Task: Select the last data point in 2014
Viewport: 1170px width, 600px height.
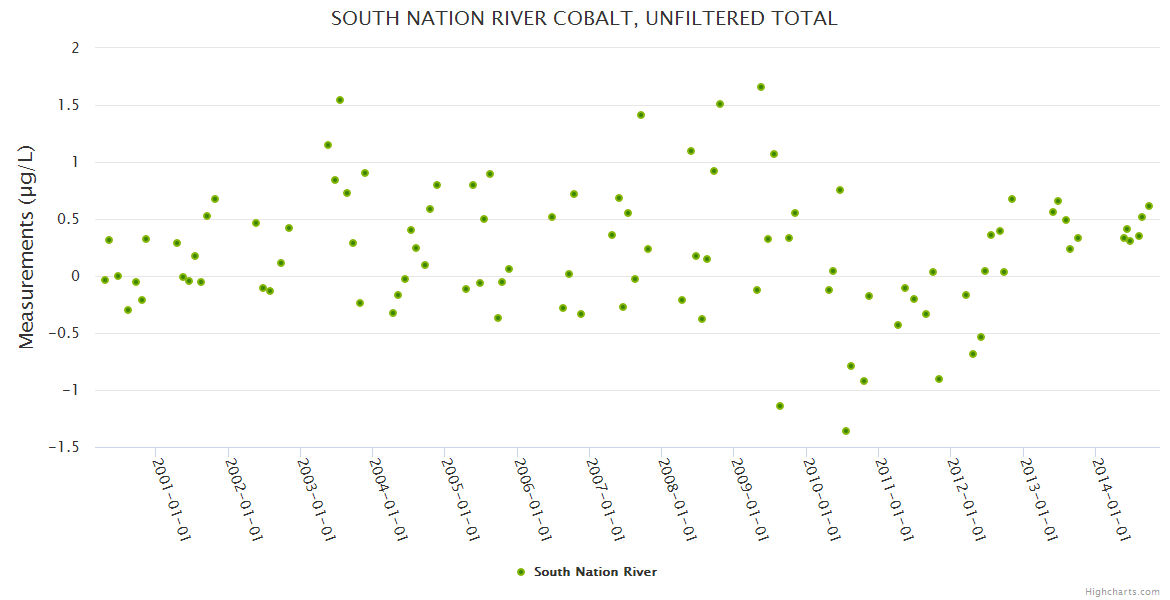Action: coord(1149,206)
